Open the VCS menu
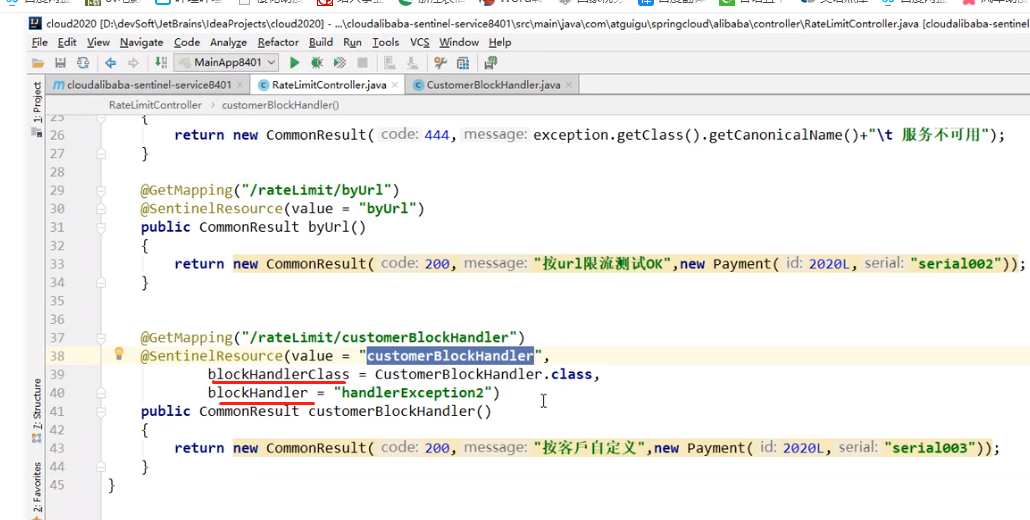 (x=419, y=42)
